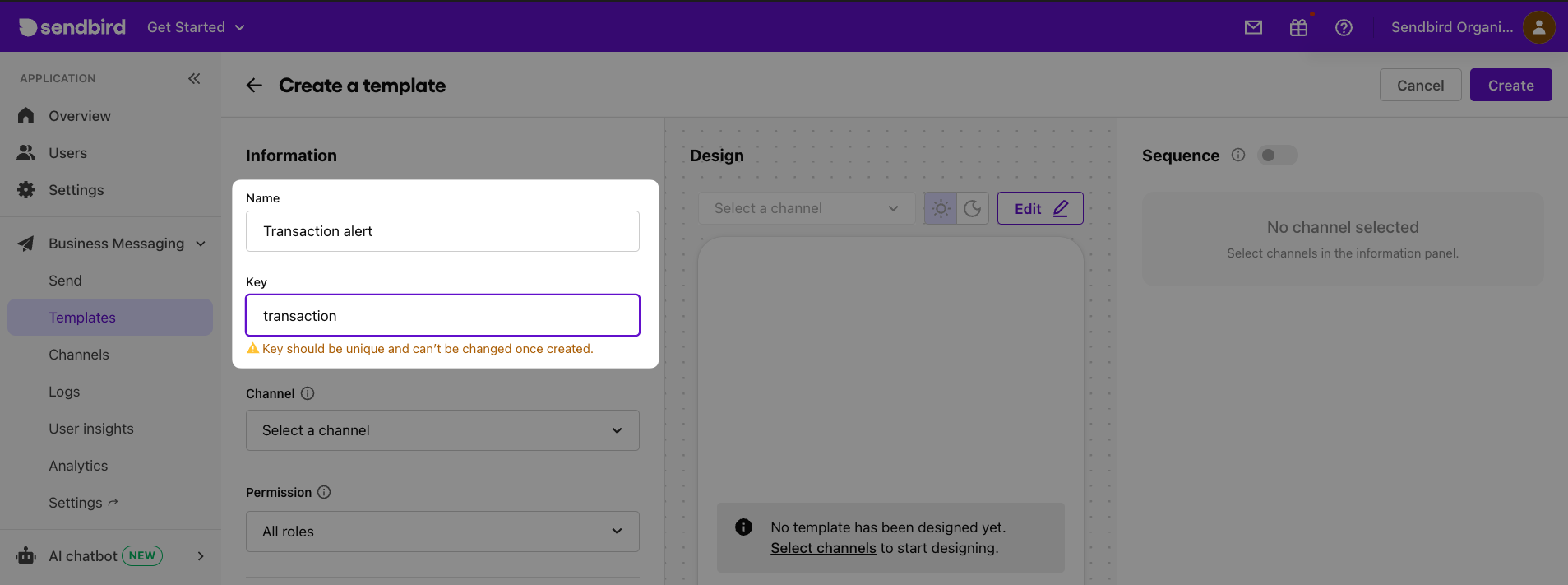Viewport: 1568px width, 585px height.
Task: Click the Key input field
Action: [x=442, y=315]
